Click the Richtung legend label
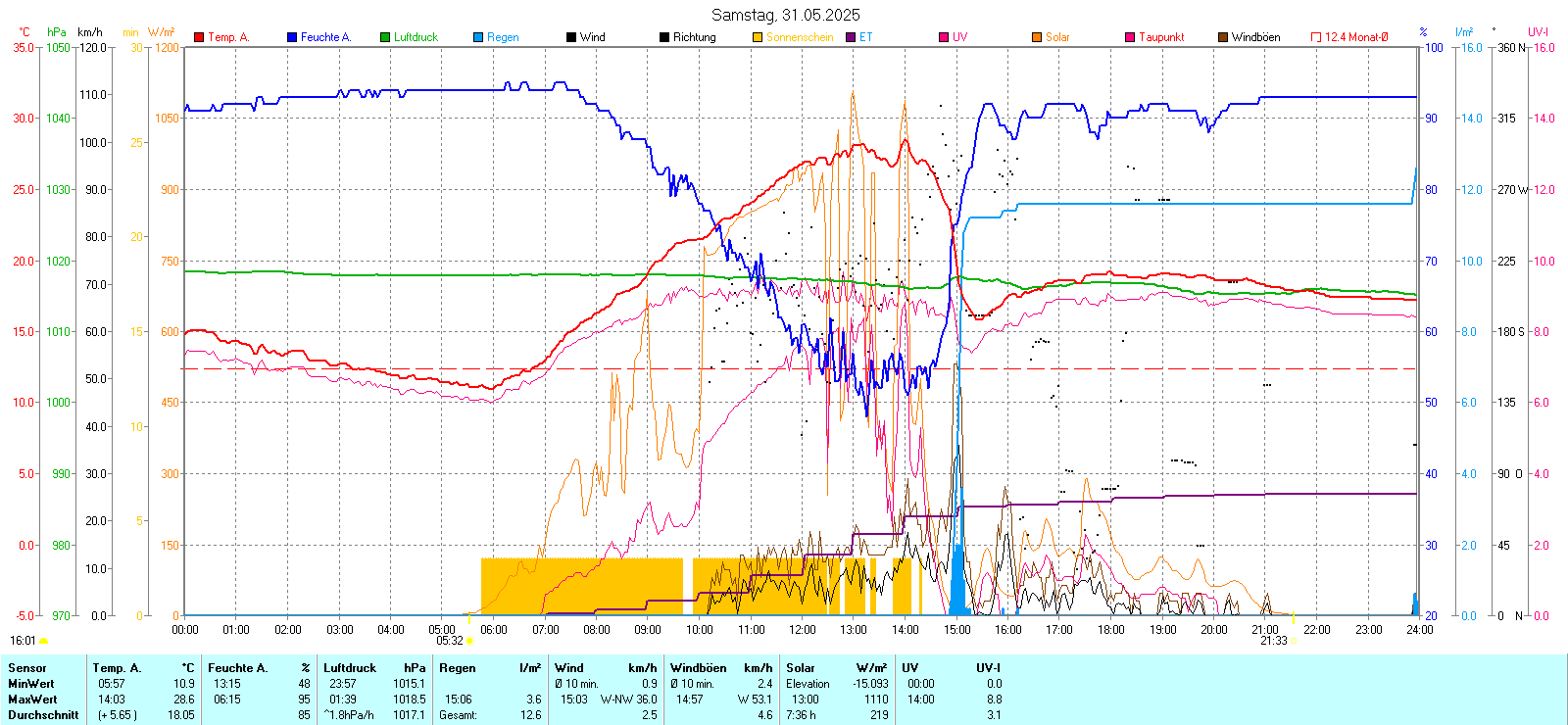The height and width of the screenshot is (725, 1568). tap(694, 37)
